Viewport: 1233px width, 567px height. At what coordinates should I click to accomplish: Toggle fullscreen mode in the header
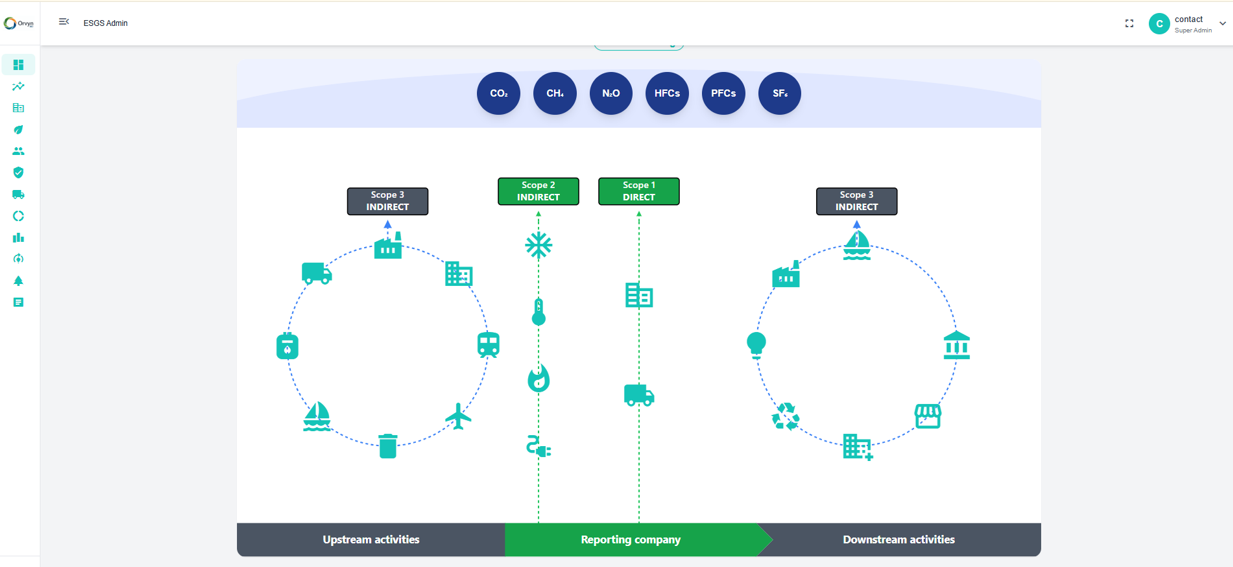(1129, 24)
